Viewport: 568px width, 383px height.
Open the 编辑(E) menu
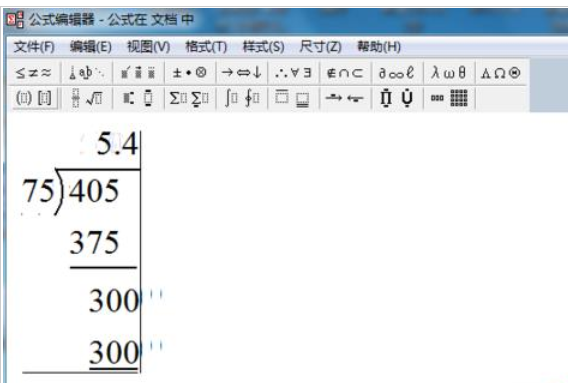coord(91,47)
